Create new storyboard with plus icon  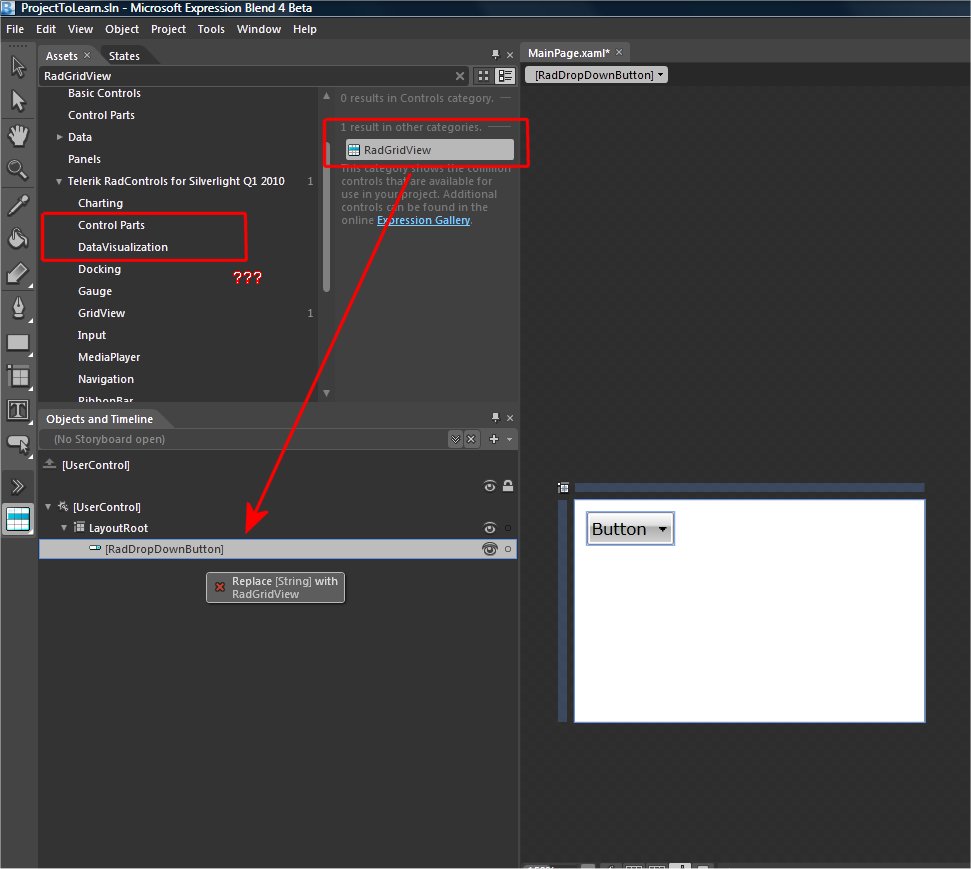click(494, 439)
